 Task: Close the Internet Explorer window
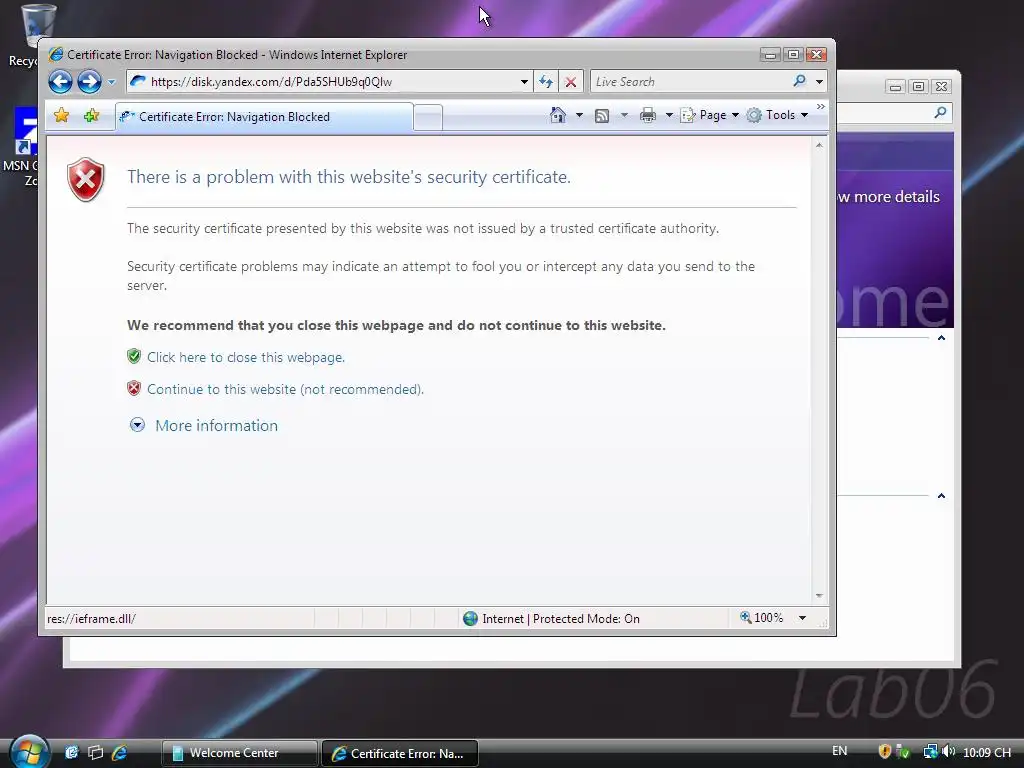click(x=816, y=55)
